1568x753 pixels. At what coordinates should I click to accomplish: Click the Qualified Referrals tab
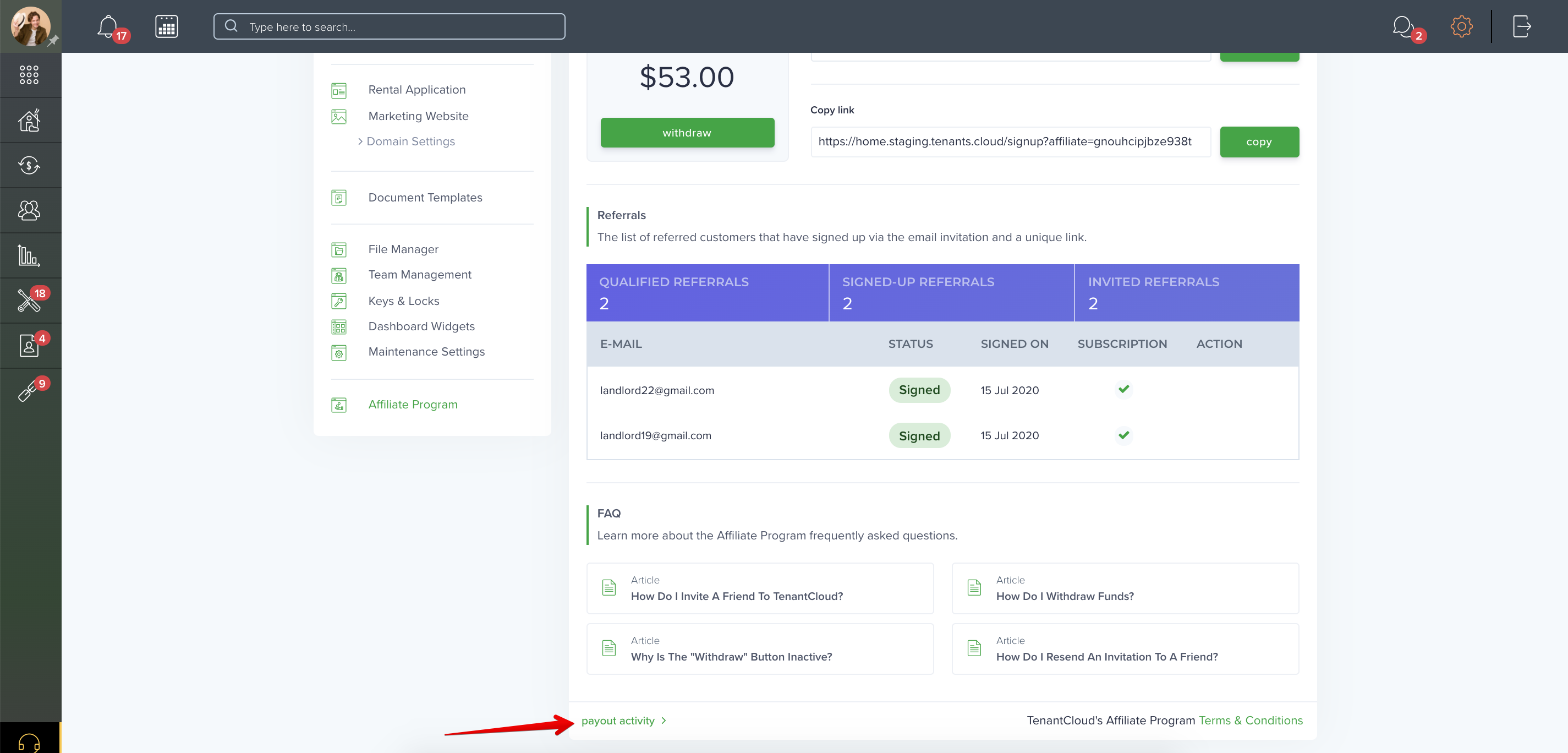pyautogui.click(x=706, y=292)
